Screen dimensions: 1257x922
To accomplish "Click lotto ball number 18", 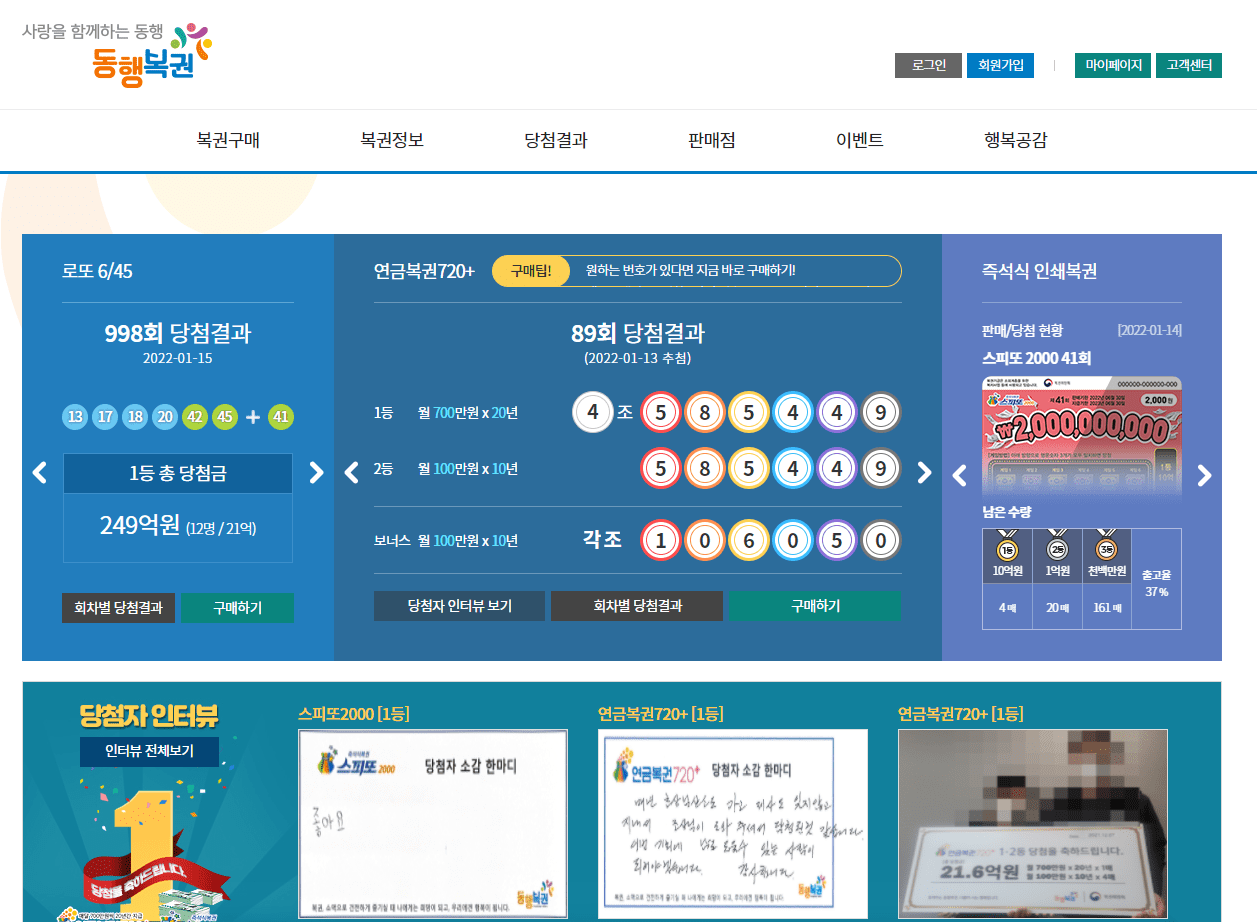I will click(x=135, y=417).
